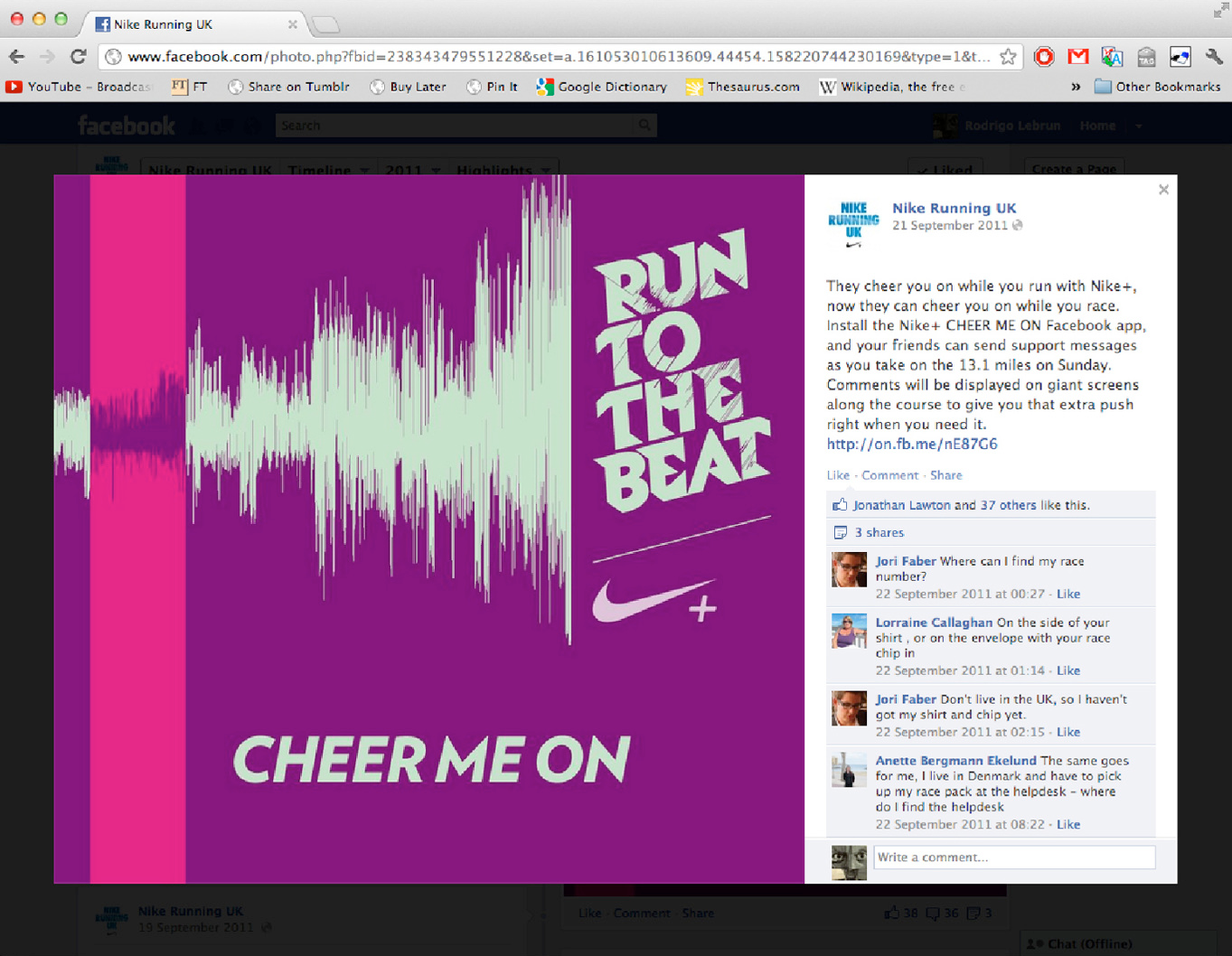Click the Create a Page button
This screenshot has height=956, width=1232.
[x=1074, y=169]
